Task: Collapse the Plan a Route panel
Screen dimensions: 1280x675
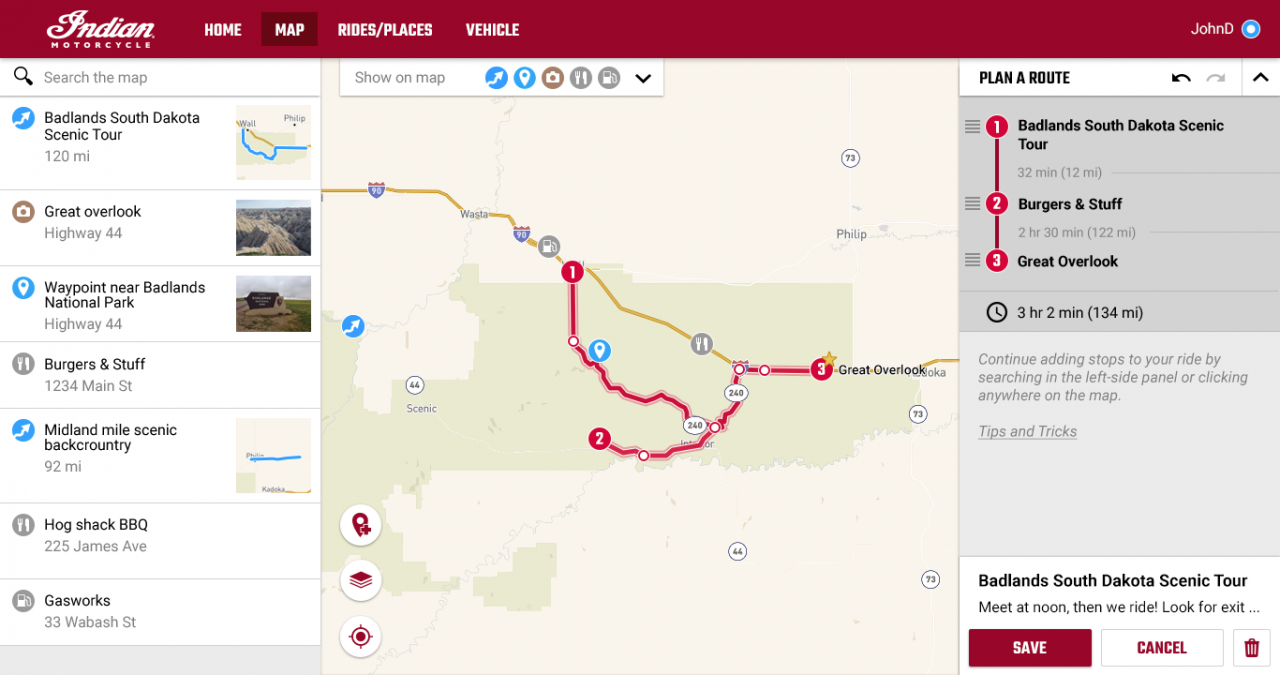Action: 1261,78
